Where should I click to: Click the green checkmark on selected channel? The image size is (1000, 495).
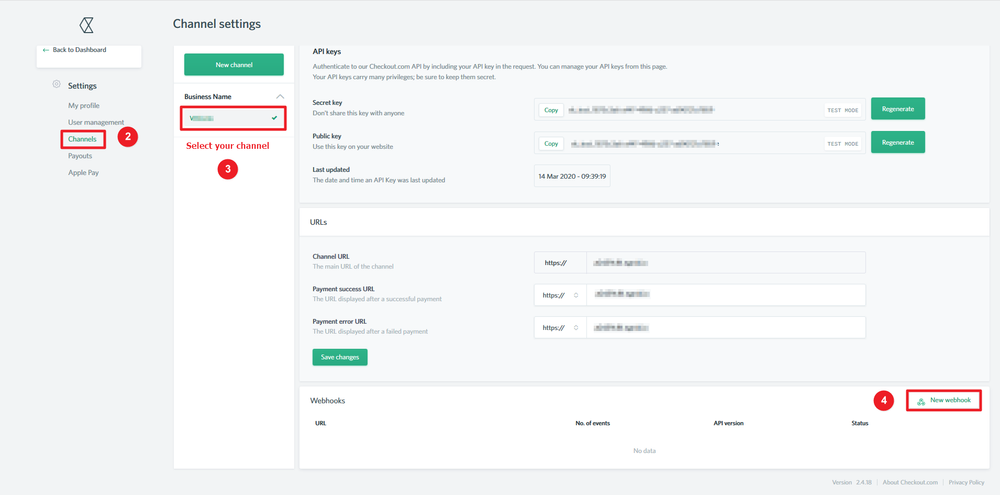tap(274, 118)
